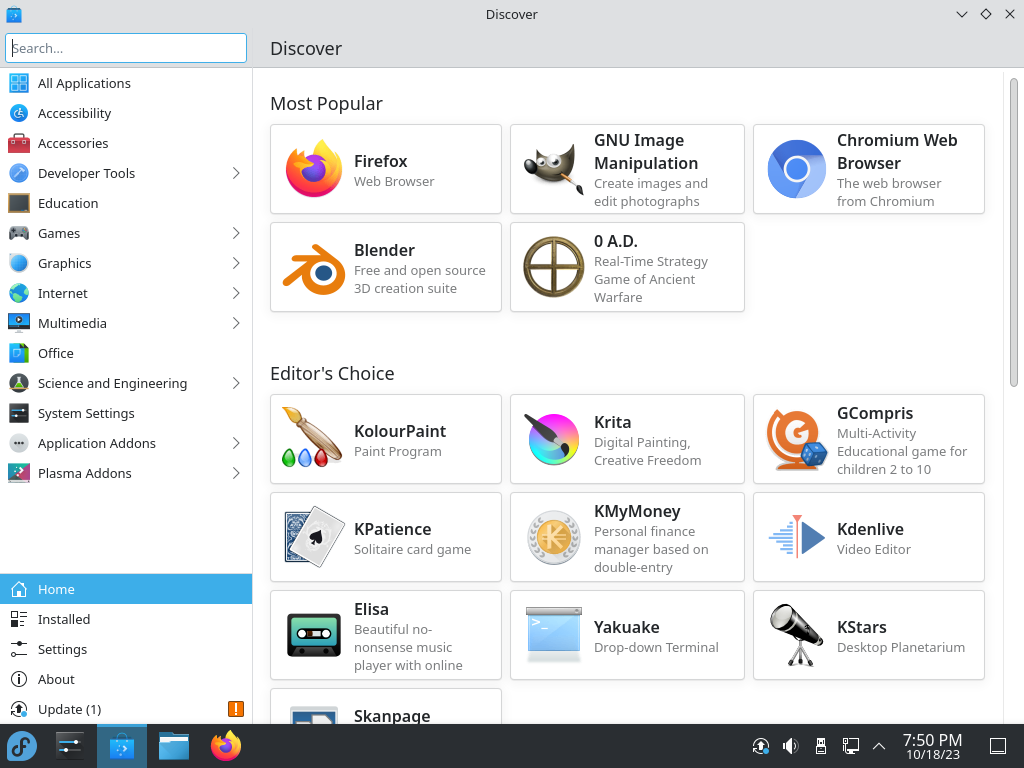Open the Firefox app card icon
Screen dimensions: 1024x768
tap(313, 169)
